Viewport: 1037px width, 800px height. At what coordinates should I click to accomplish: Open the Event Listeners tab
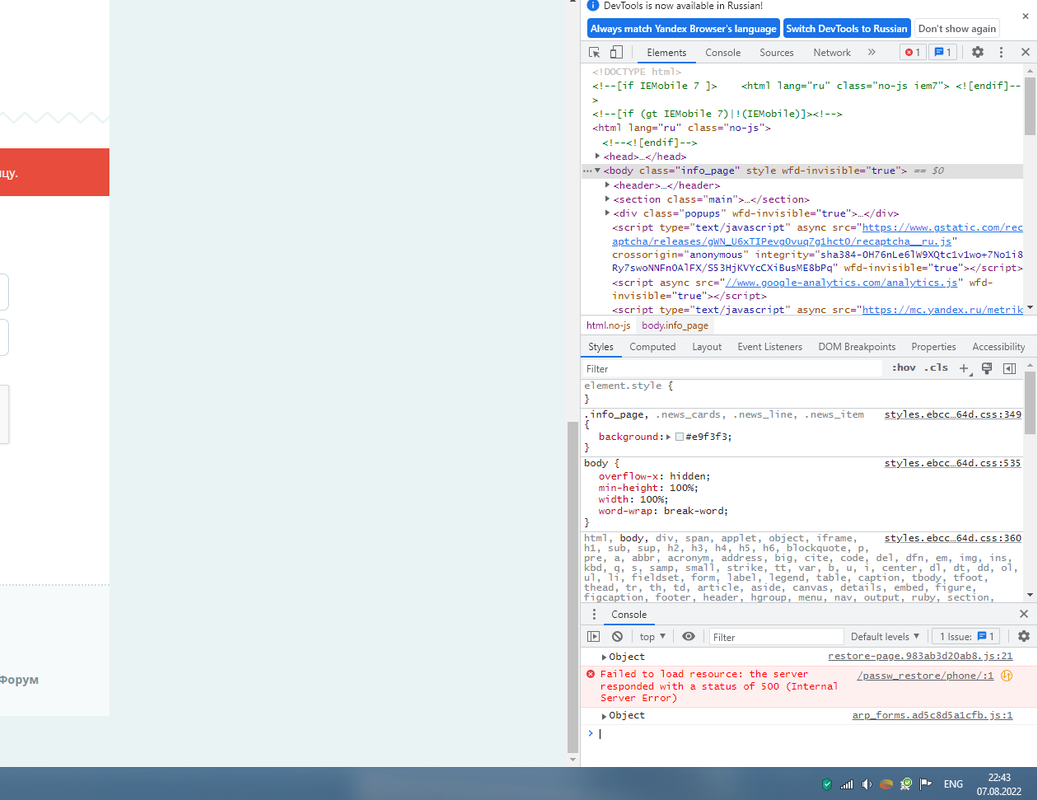coord(769,346)
